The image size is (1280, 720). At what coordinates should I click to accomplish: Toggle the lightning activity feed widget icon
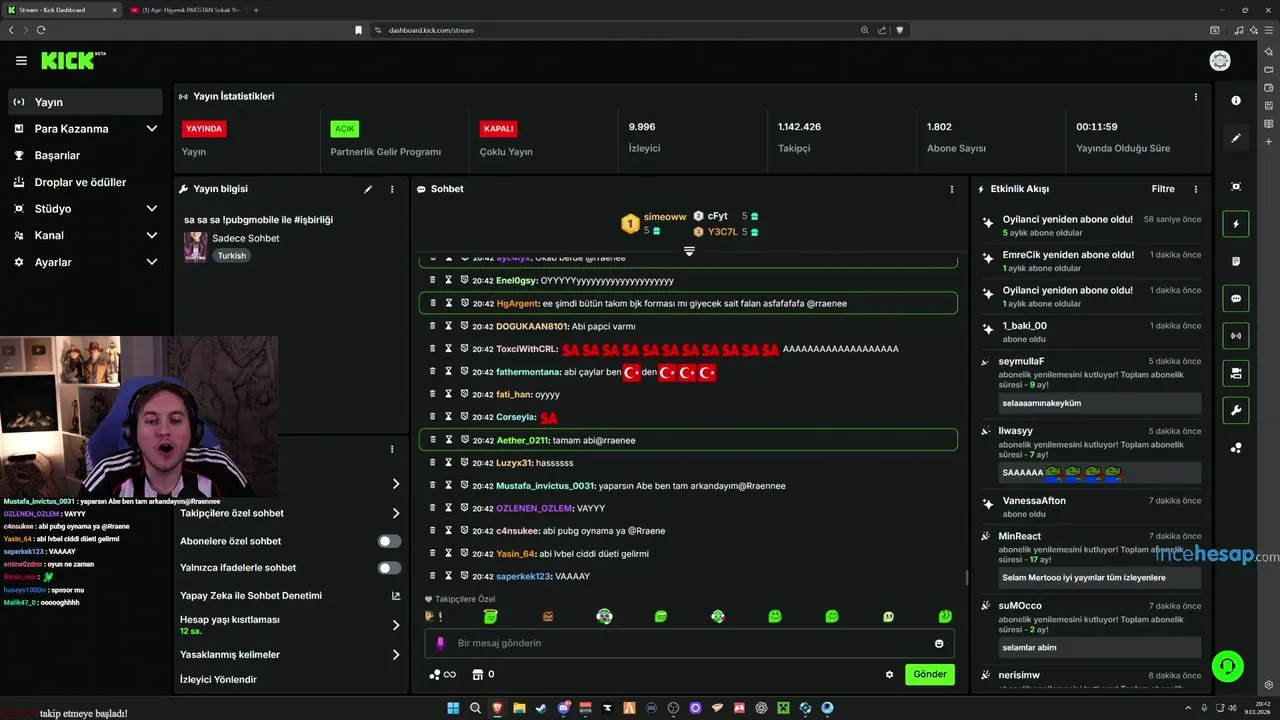(x=1236, y=224)
